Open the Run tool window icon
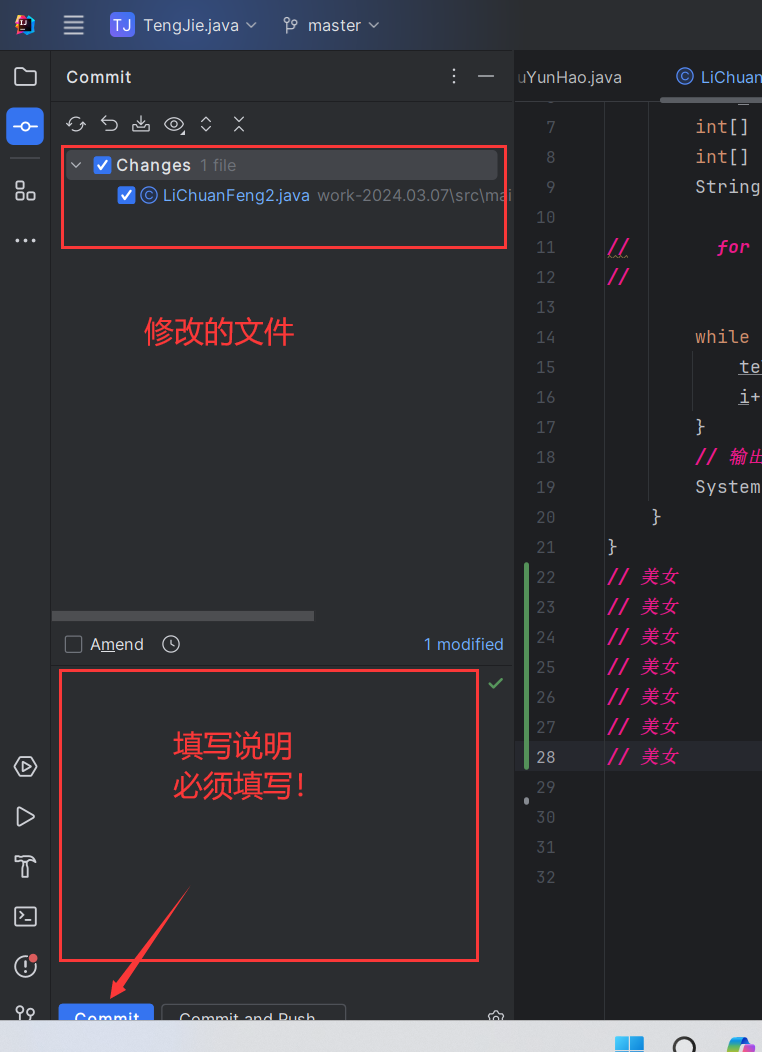The height and width of the screenshot is (1052, 762). pos(25,817)
